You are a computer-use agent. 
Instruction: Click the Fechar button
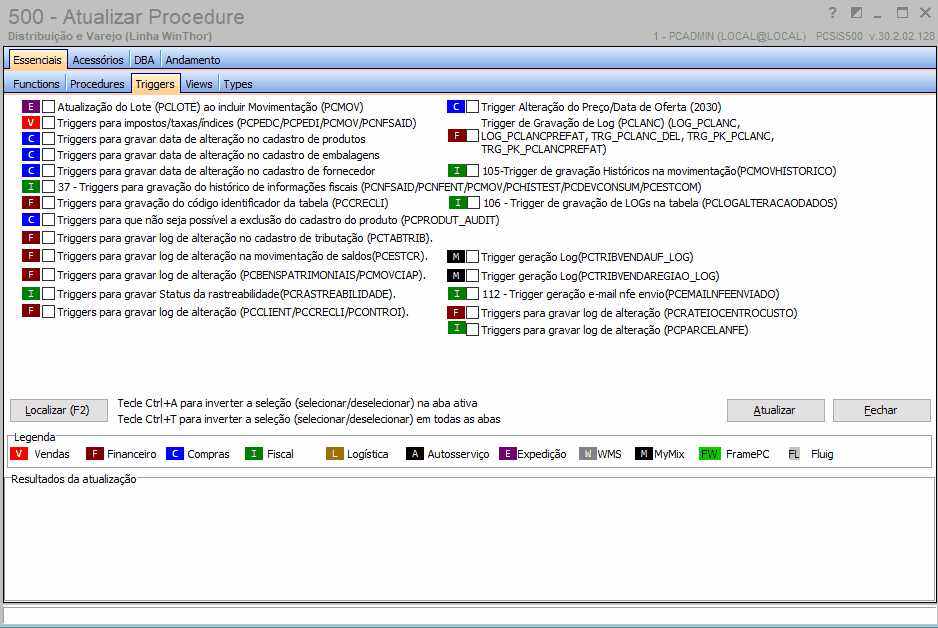click(x=881, y=410)
